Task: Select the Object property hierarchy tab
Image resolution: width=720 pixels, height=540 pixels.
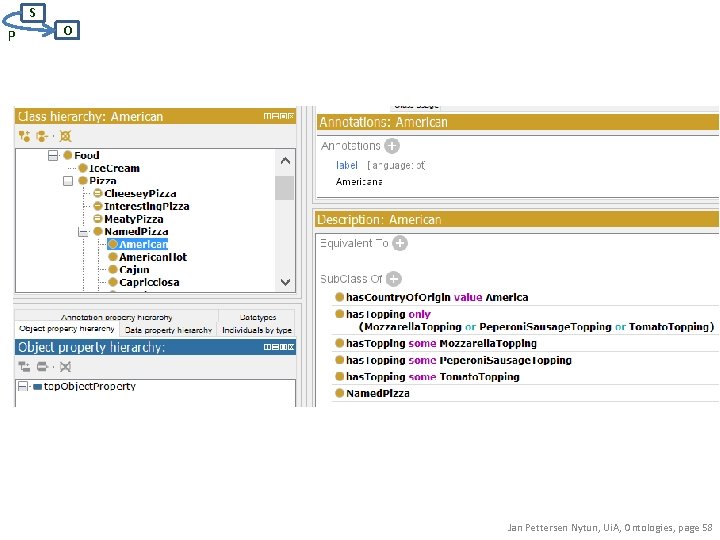Action: pos(67,329)
